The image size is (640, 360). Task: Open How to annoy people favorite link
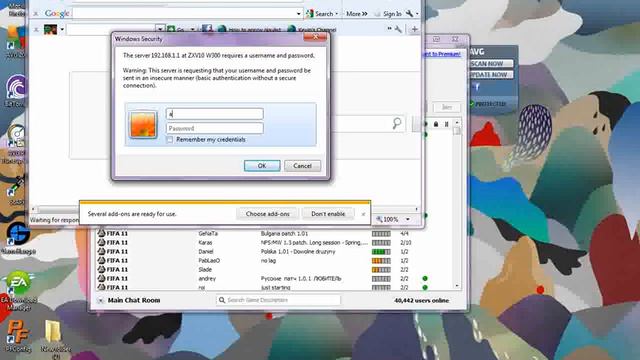tap(249, 29)
